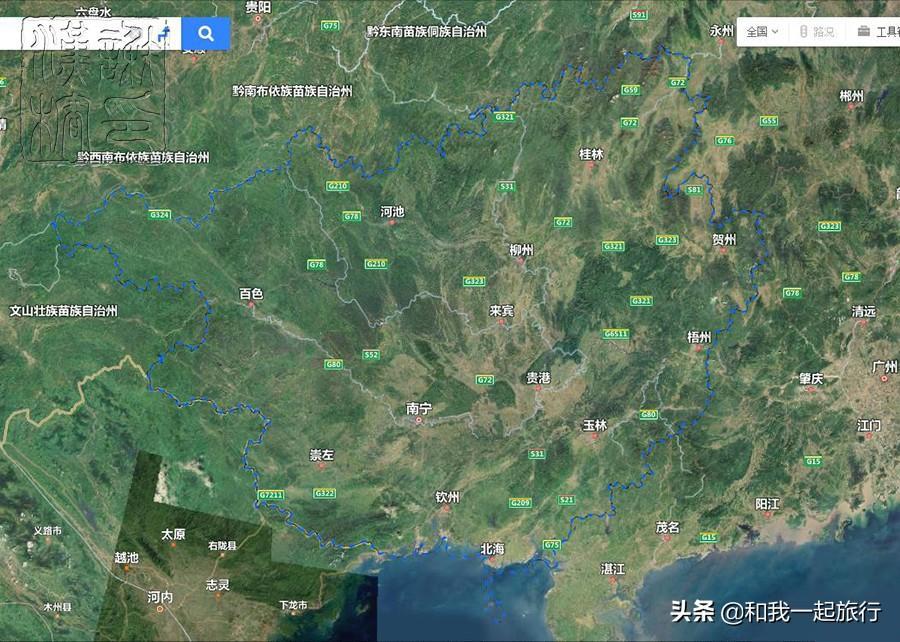Pick the 北海 city label on coast
The height and width of the screenshot is (642, 900).
(492, 549)
